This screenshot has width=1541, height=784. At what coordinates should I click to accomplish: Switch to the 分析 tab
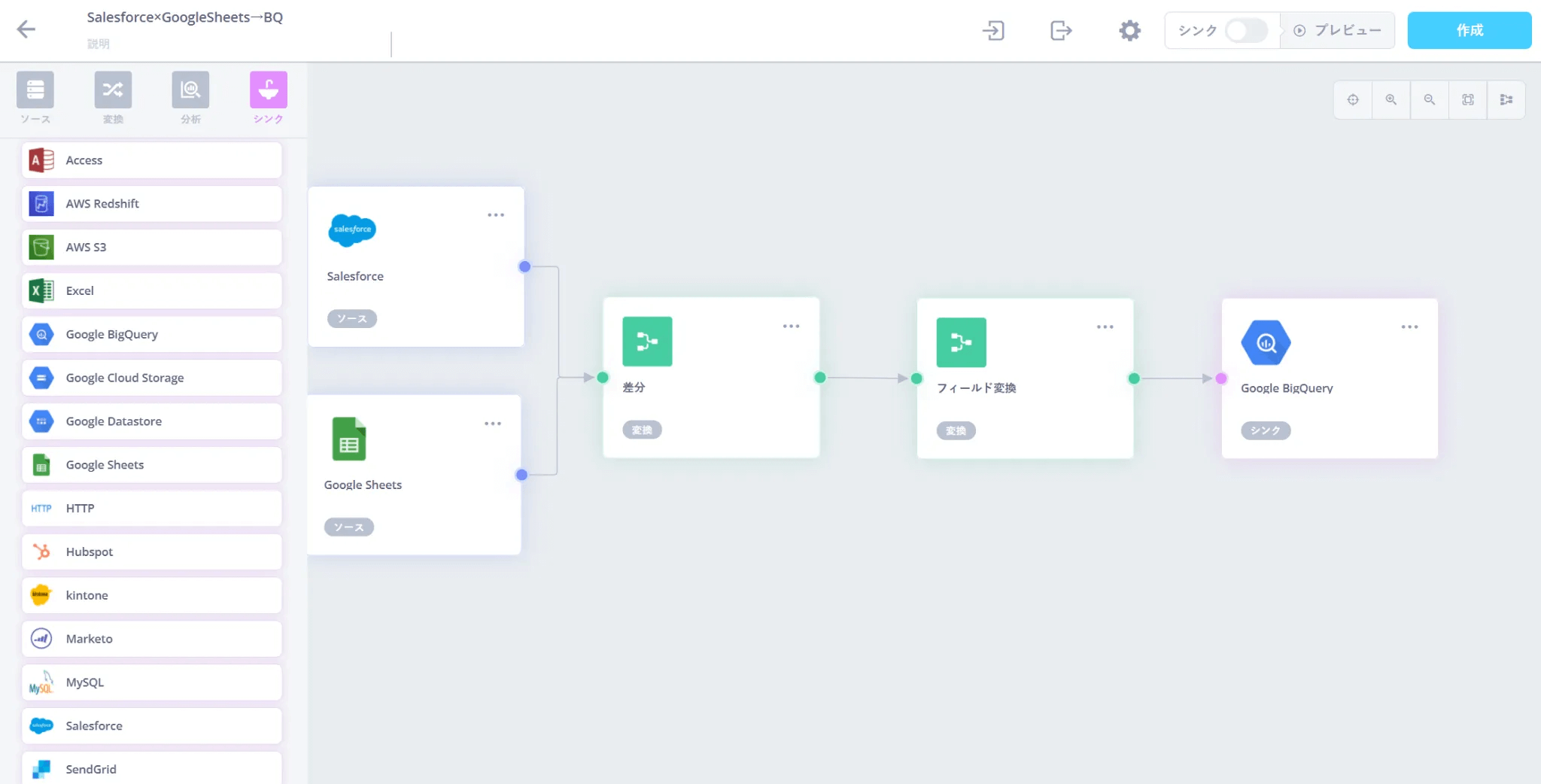190,98
